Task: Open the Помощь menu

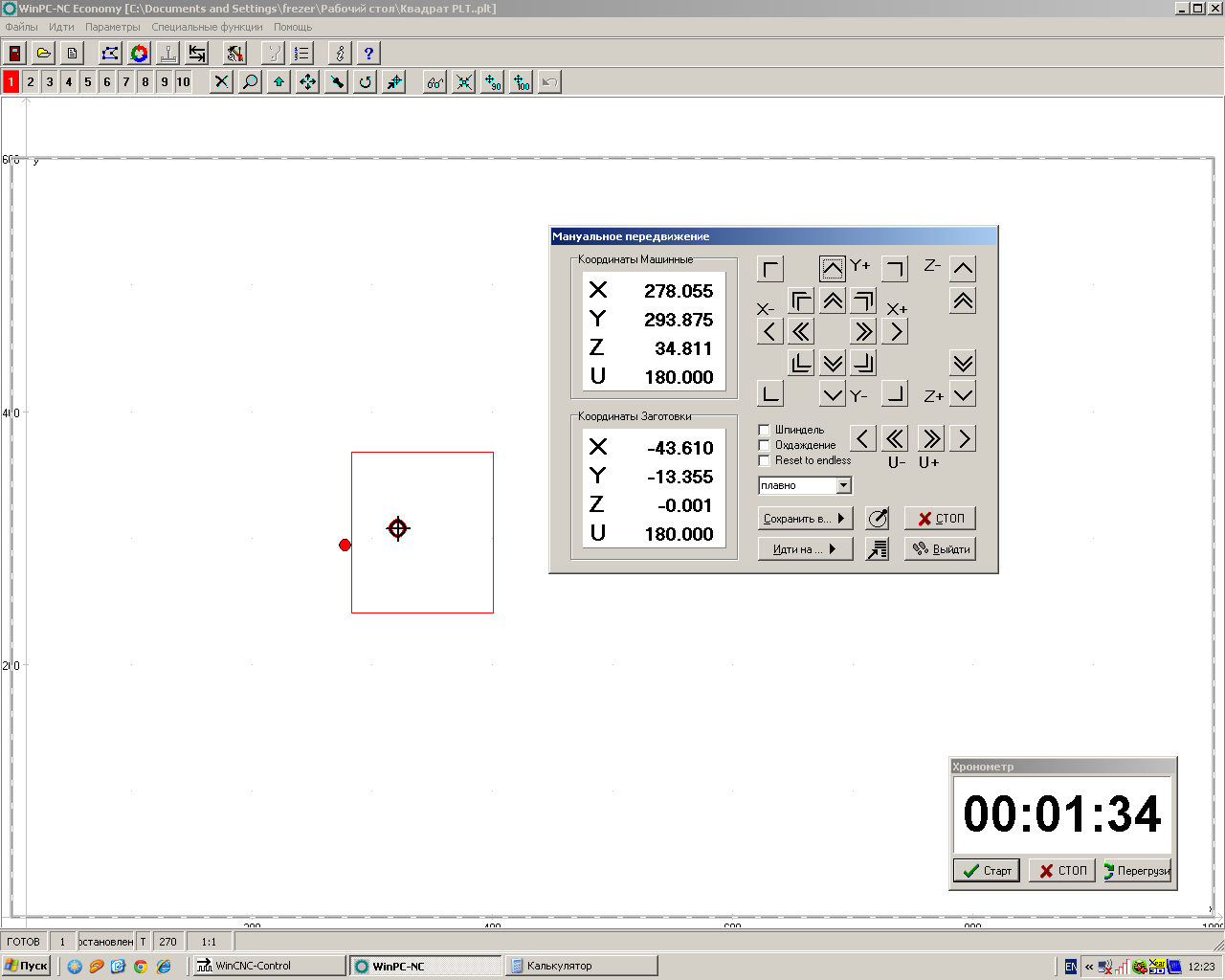Action: tap(293, 27)
